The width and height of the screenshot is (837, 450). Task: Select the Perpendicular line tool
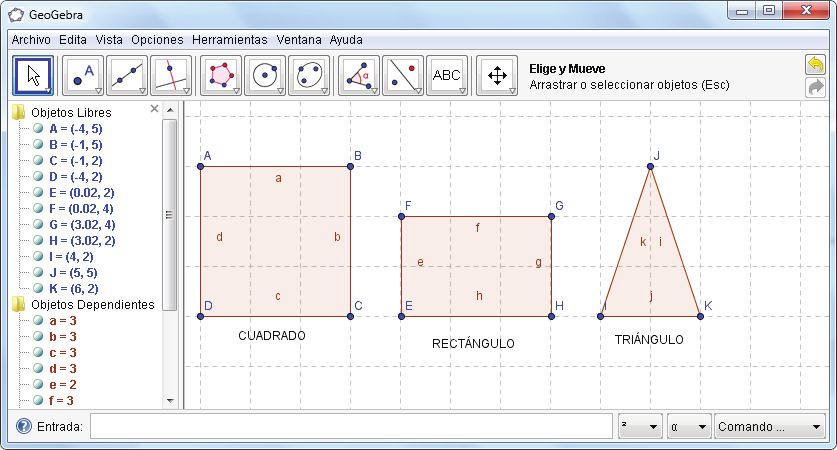pyautogui.click(x=171, y=76)
